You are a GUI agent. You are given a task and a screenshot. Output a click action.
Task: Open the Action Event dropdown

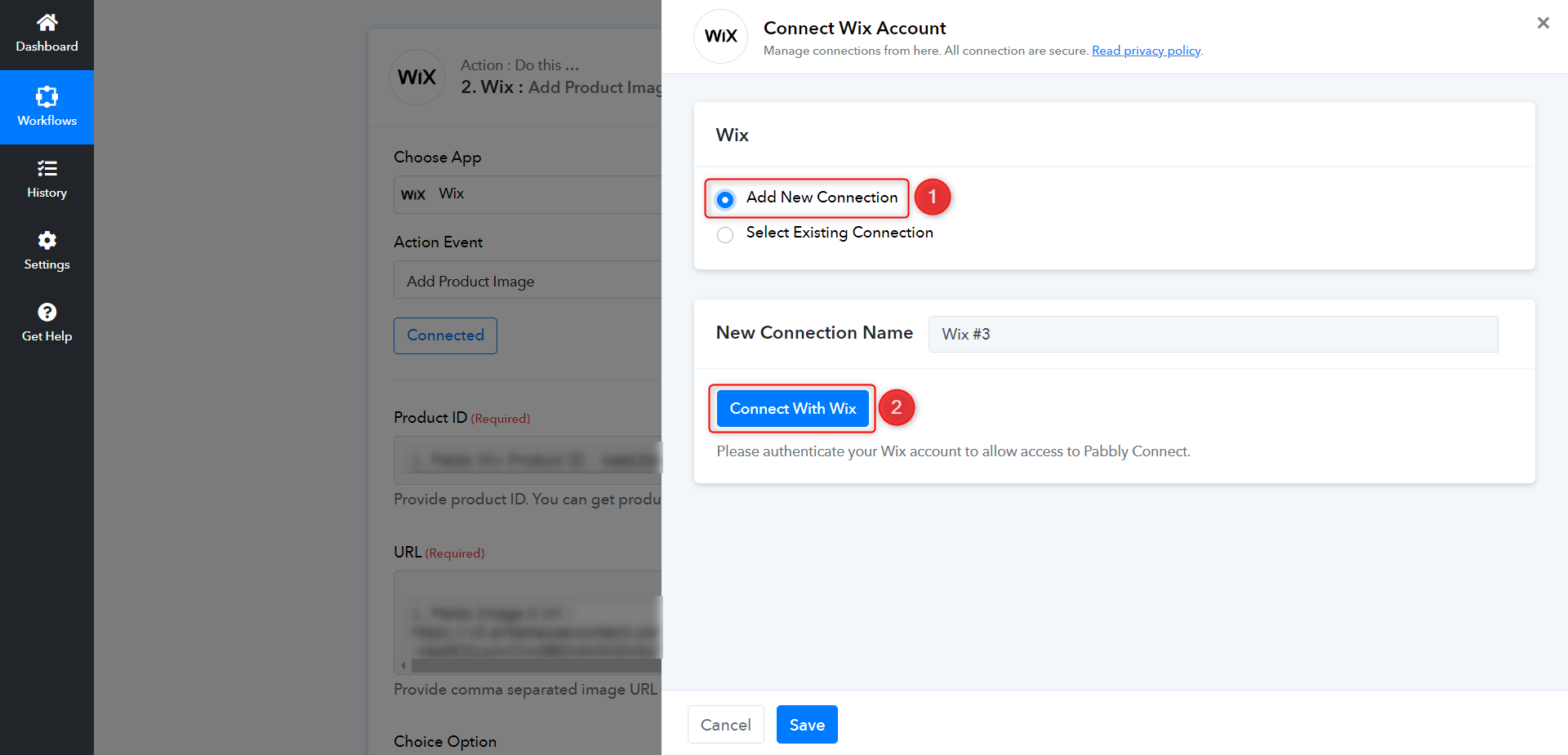tap(528, 280)
